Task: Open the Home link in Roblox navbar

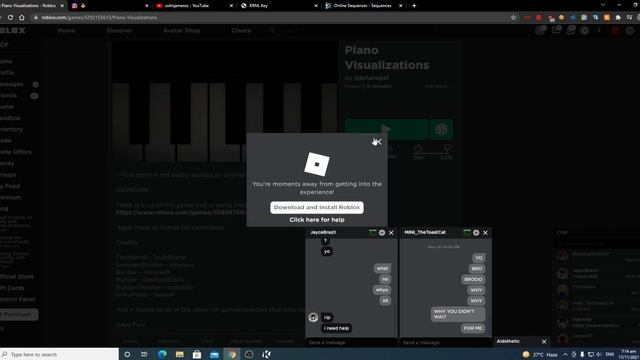Action: [x=66, y=31]
